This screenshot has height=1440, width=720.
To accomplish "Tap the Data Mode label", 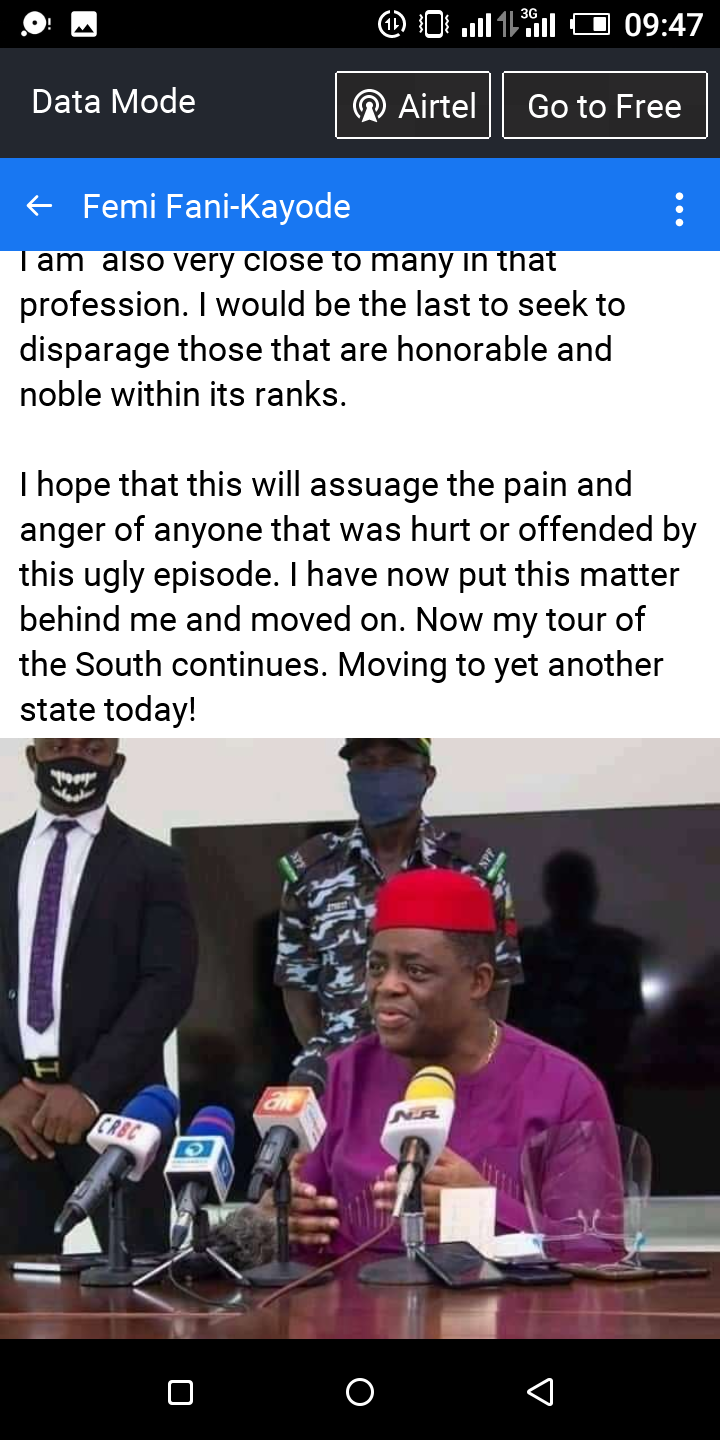I will 114,101.
